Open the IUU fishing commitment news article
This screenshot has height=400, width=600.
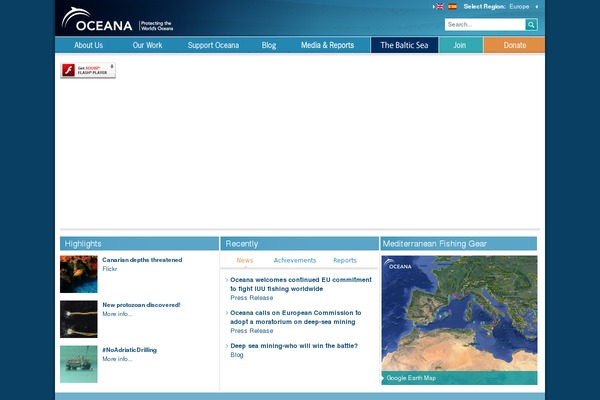(301, 284)
